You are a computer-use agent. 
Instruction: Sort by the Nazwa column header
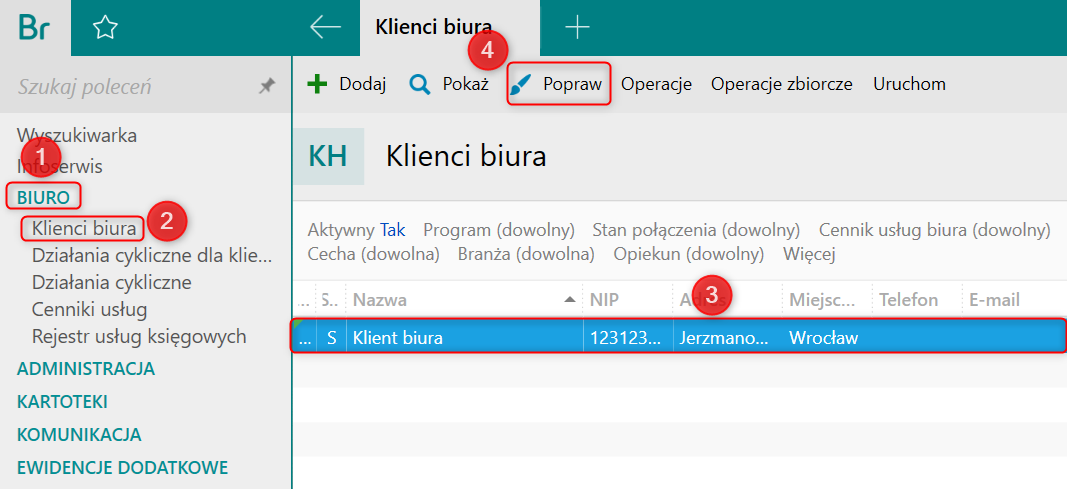click(x=464, y=299)
